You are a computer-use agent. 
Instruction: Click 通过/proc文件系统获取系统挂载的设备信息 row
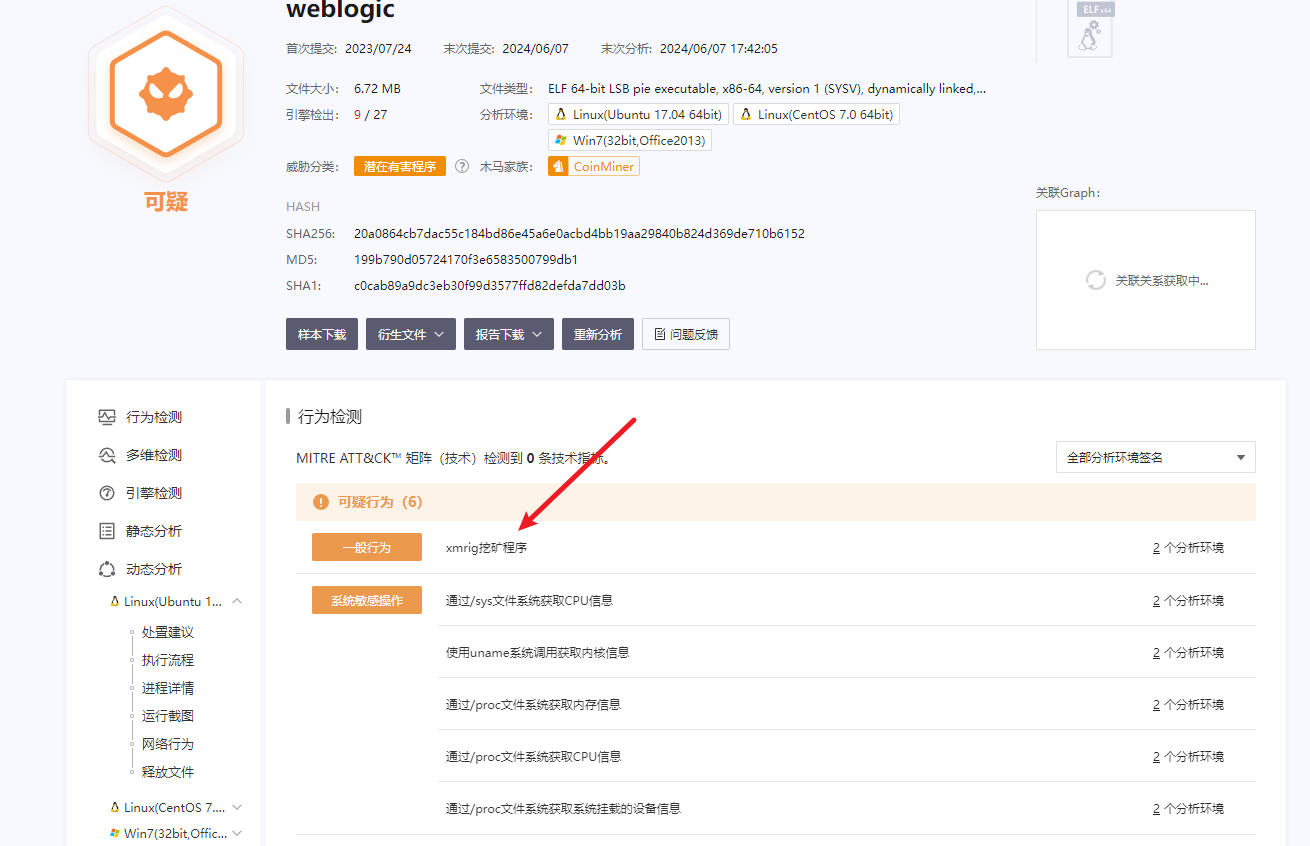[x=847, y=808]
